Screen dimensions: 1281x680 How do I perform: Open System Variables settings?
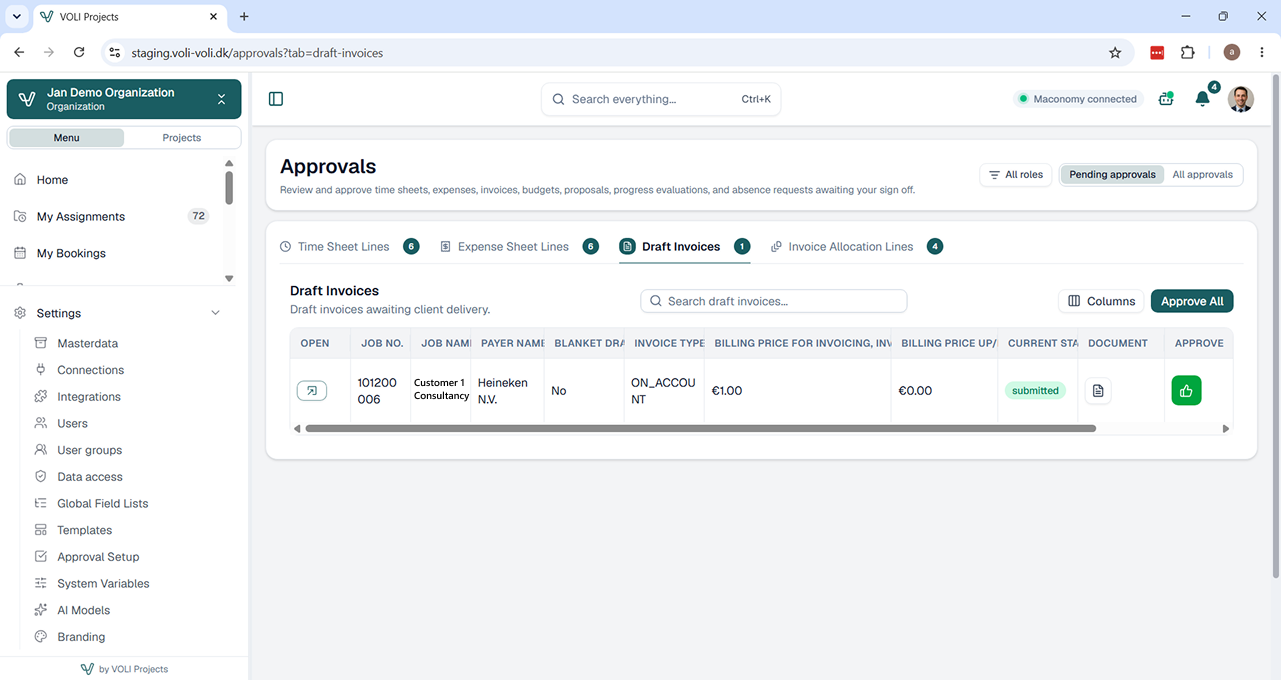[103, 584]
